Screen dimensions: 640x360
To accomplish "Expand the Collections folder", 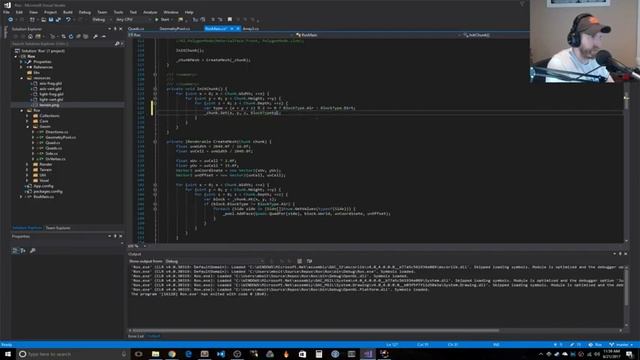I will pos(27,116).
